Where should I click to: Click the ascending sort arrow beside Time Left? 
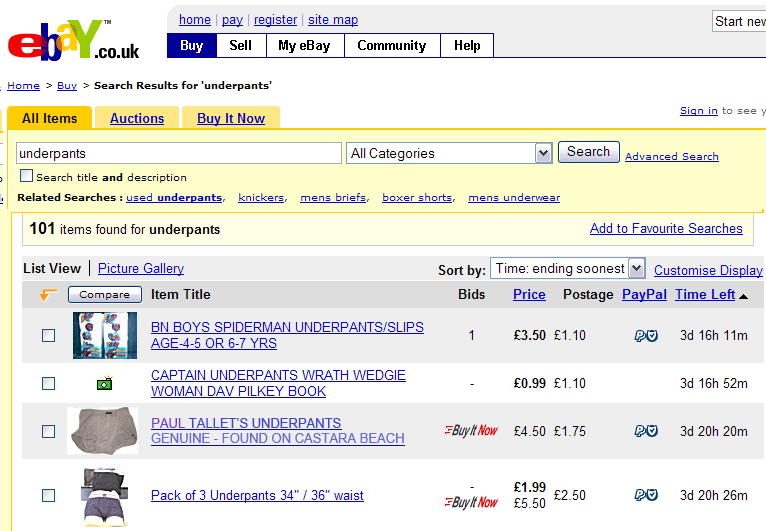click(x=744, y=296)
